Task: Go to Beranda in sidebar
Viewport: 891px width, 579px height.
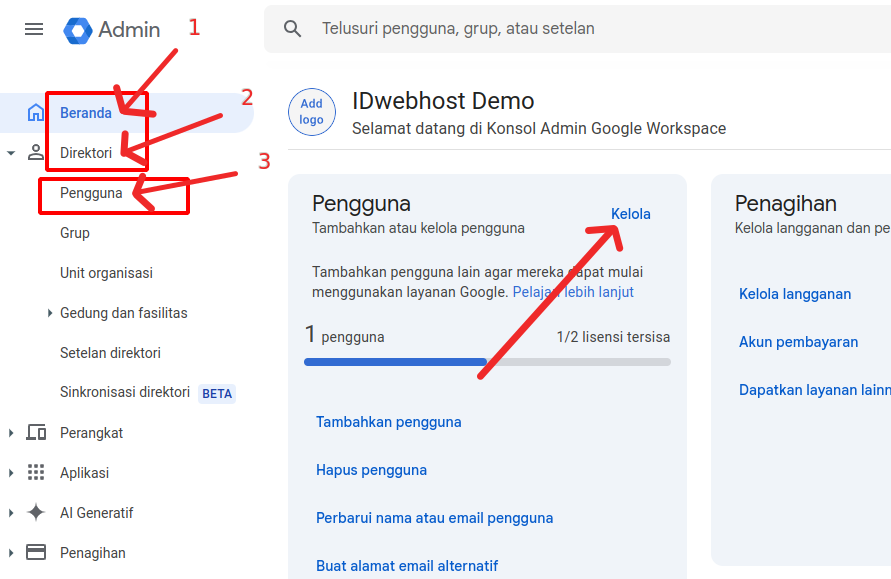Action: [x=86, y=113]
